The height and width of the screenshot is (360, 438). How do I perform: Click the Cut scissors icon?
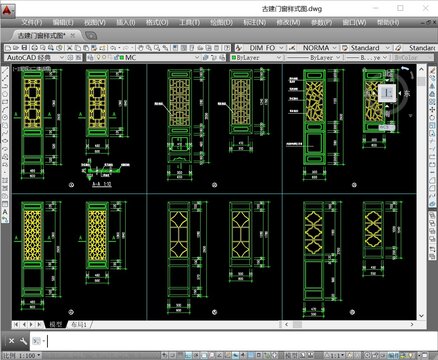pos(69,48)
